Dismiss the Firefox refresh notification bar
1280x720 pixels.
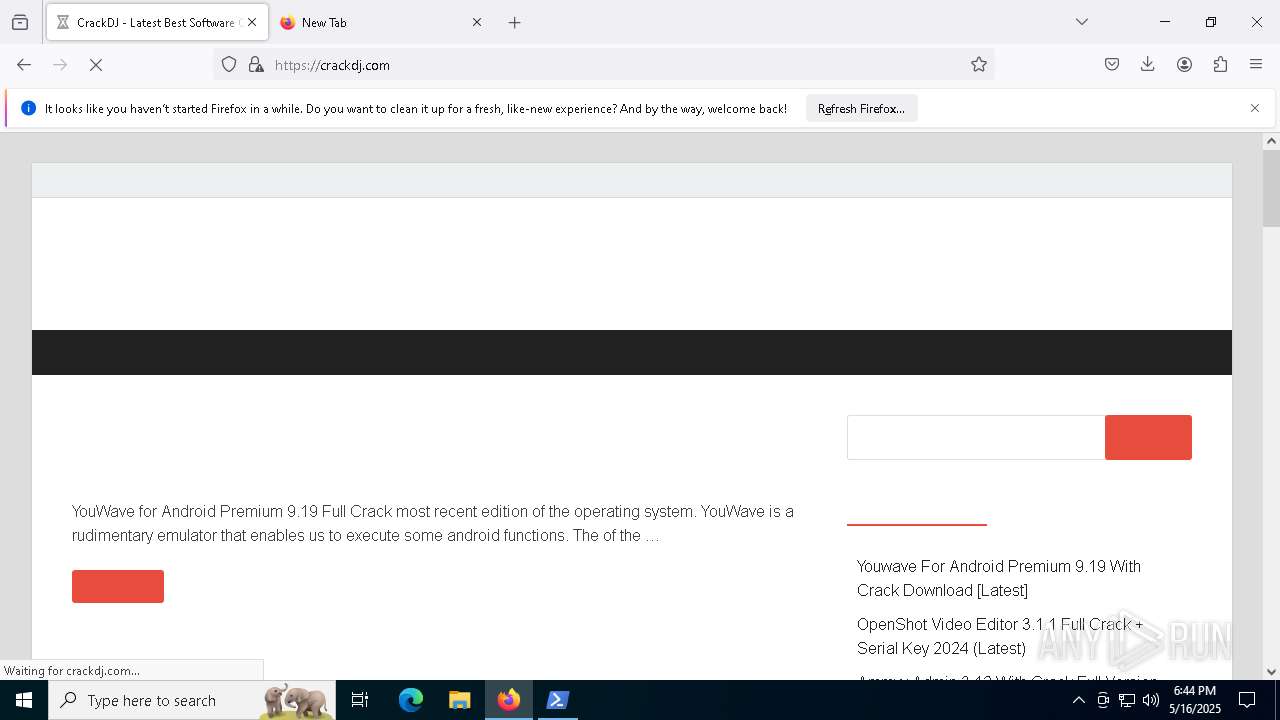coord(1255,108)
